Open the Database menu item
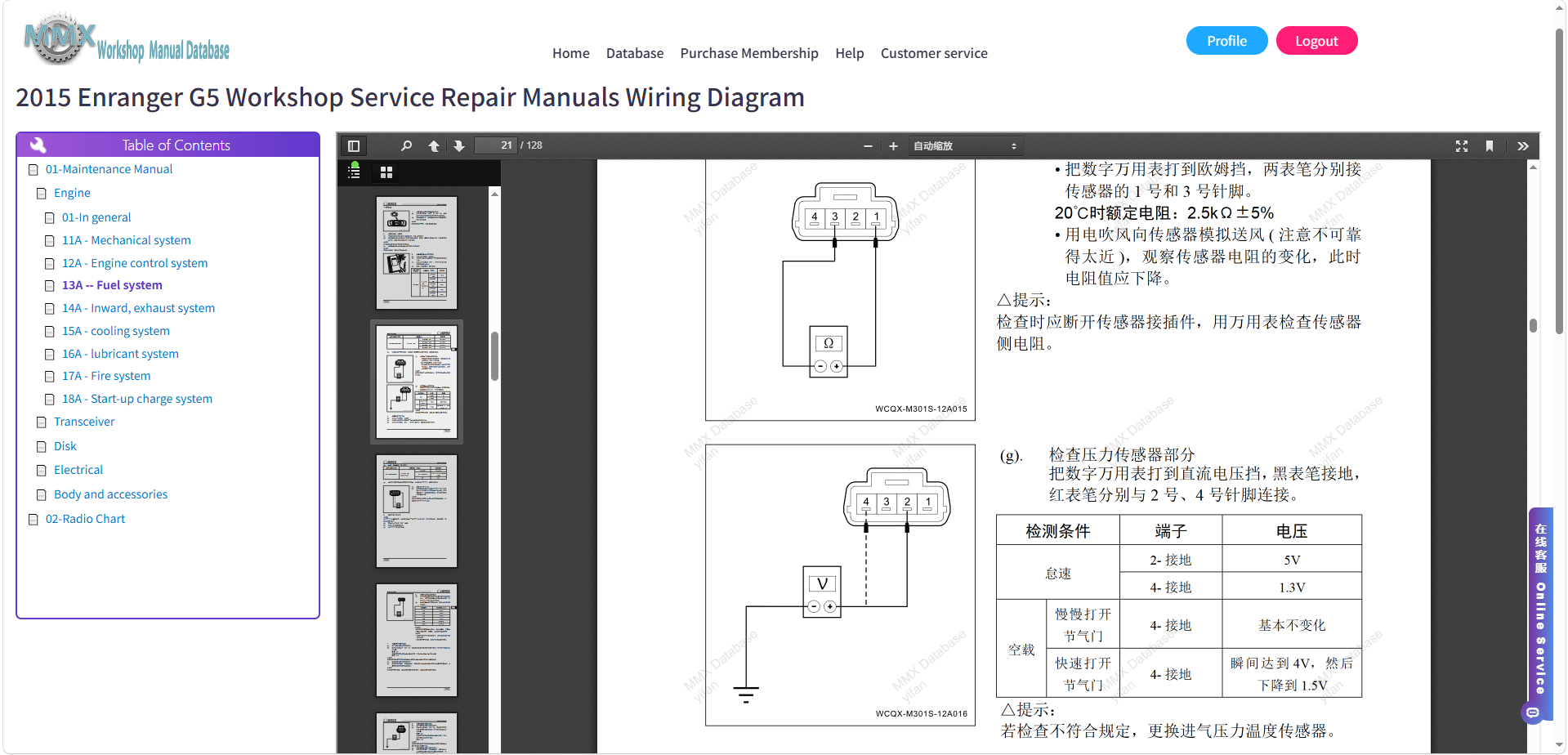1568x755 pixels. (635, 53)
